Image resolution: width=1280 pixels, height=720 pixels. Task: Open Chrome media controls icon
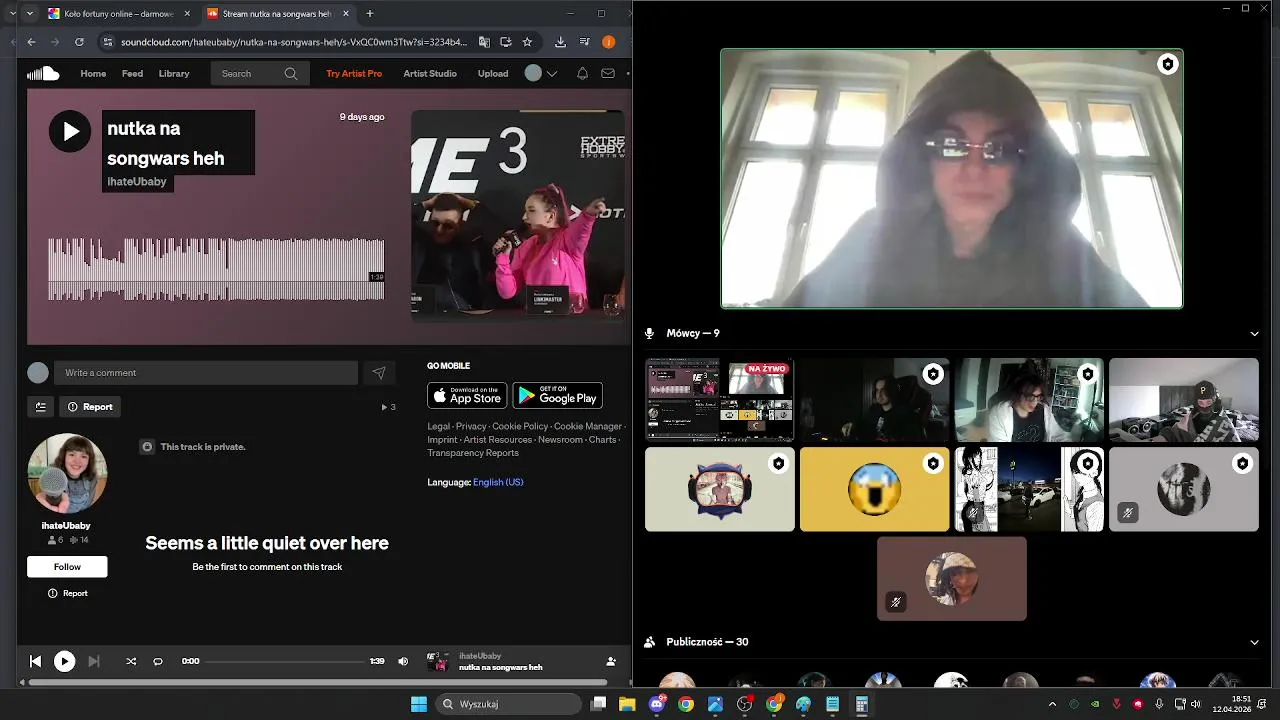585,42
